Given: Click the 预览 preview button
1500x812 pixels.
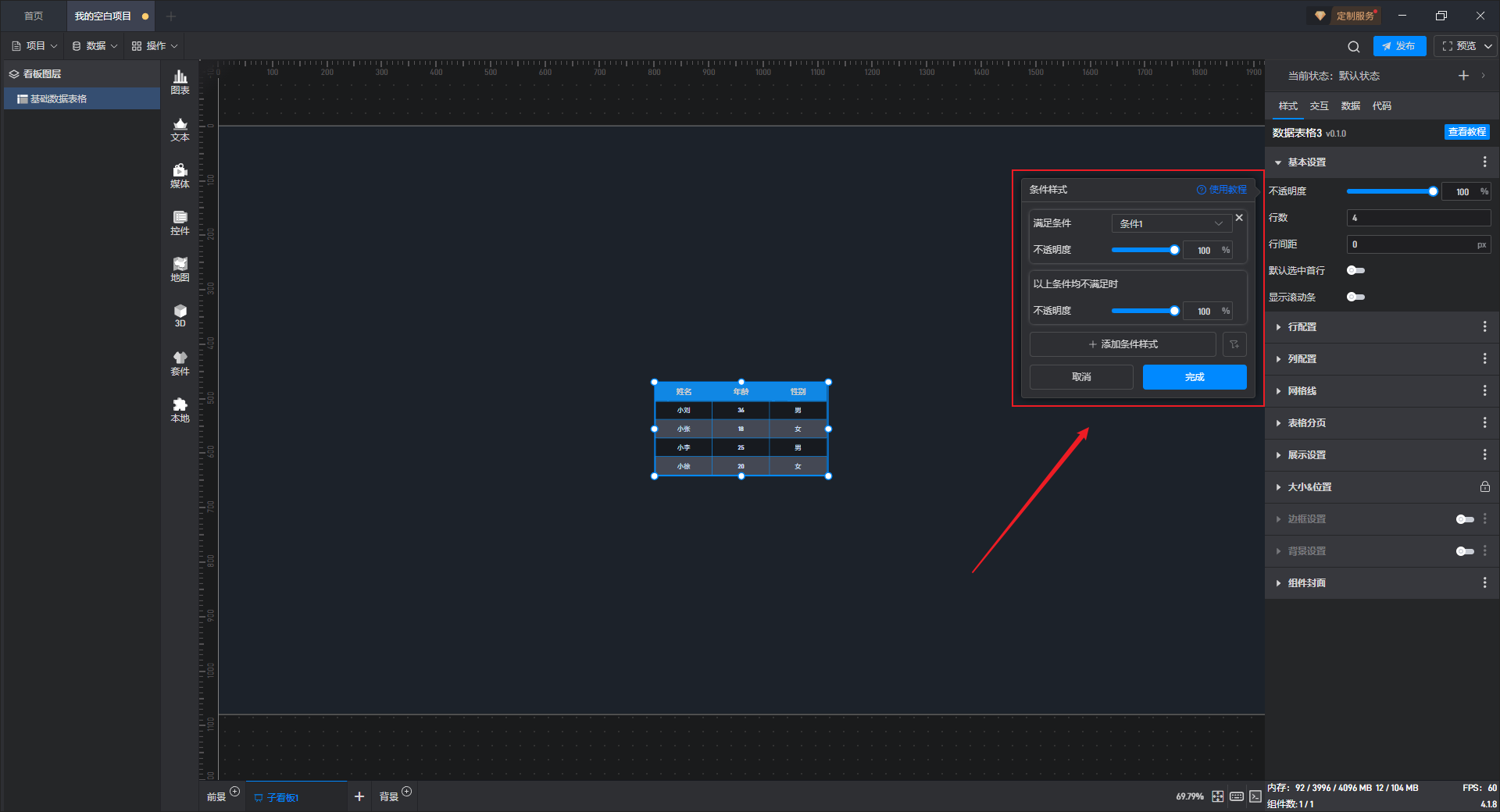Looking at the screenshot, I should coord(1459,46).
